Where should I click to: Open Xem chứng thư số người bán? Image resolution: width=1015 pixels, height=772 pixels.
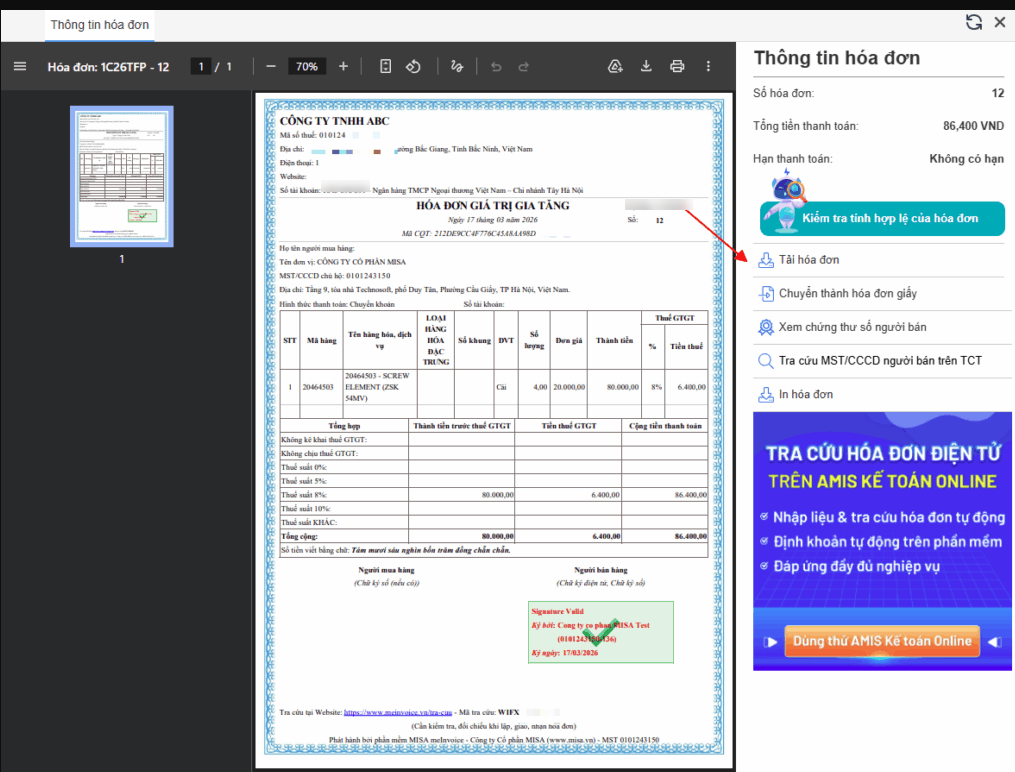(x=852, y=327)
